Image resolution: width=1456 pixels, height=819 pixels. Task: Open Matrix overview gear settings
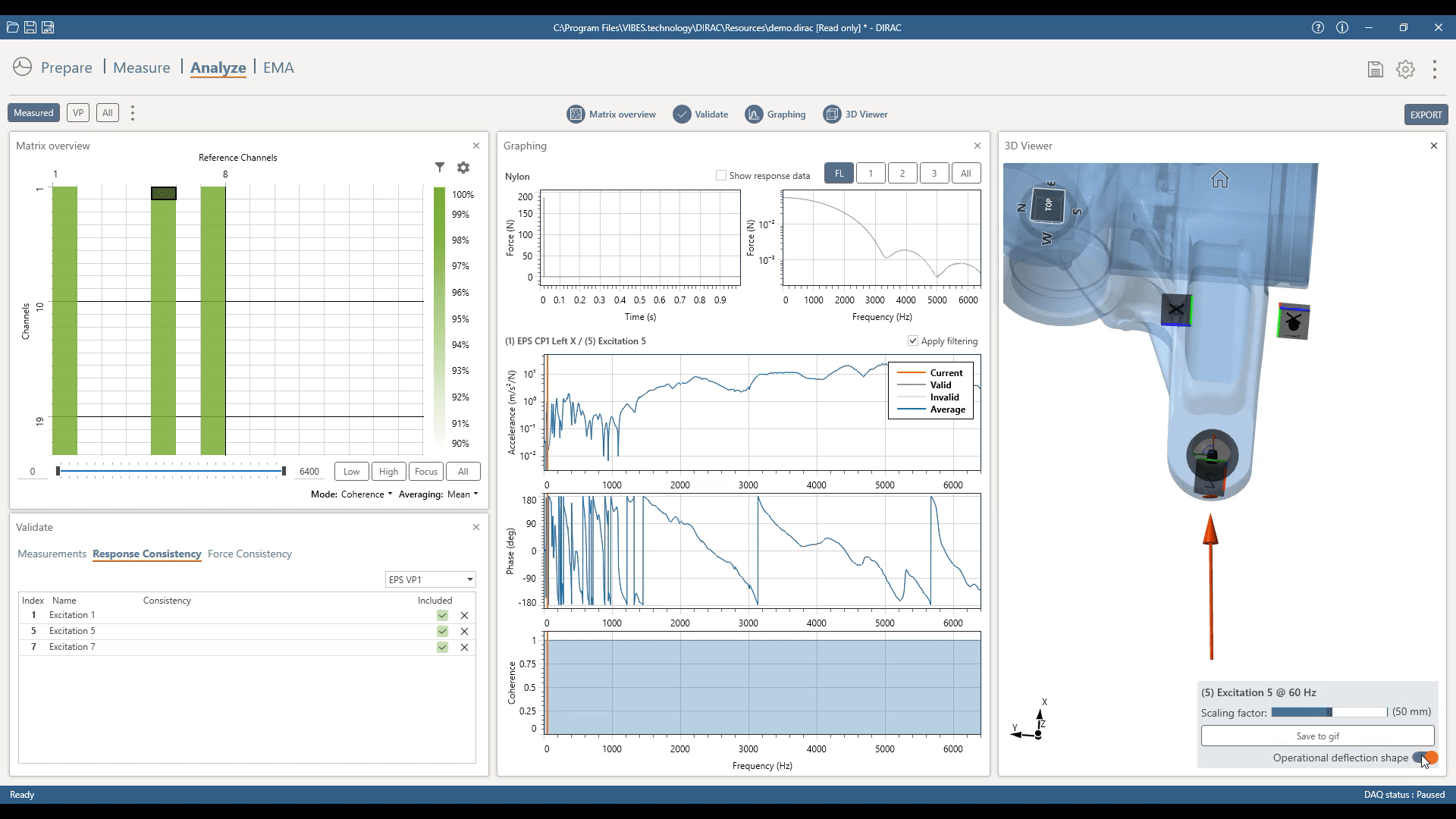[463, 168]
